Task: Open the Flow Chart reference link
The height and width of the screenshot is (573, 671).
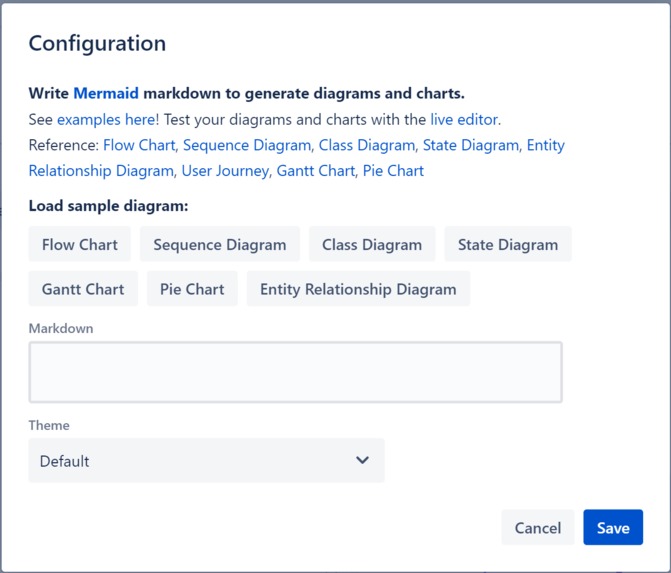Action: point(139,145)
